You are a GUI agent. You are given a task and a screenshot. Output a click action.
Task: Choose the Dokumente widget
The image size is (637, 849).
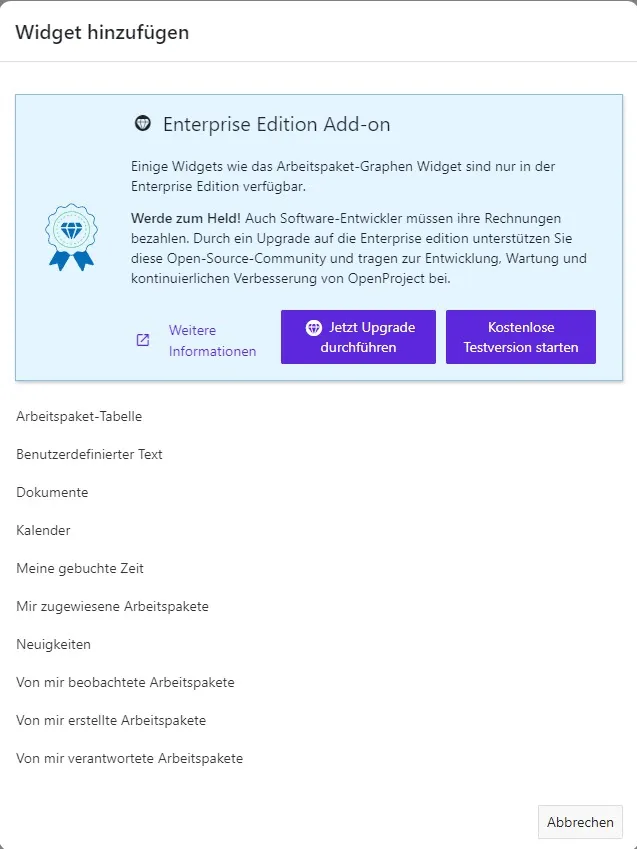tap(52, 492)
